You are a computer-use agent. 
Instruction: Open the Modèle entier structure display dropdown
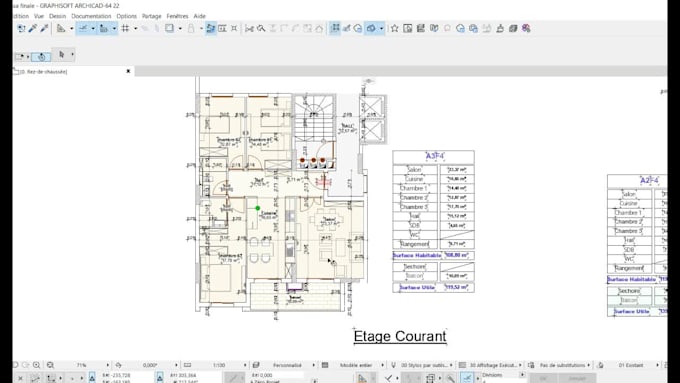pos(383,365)
